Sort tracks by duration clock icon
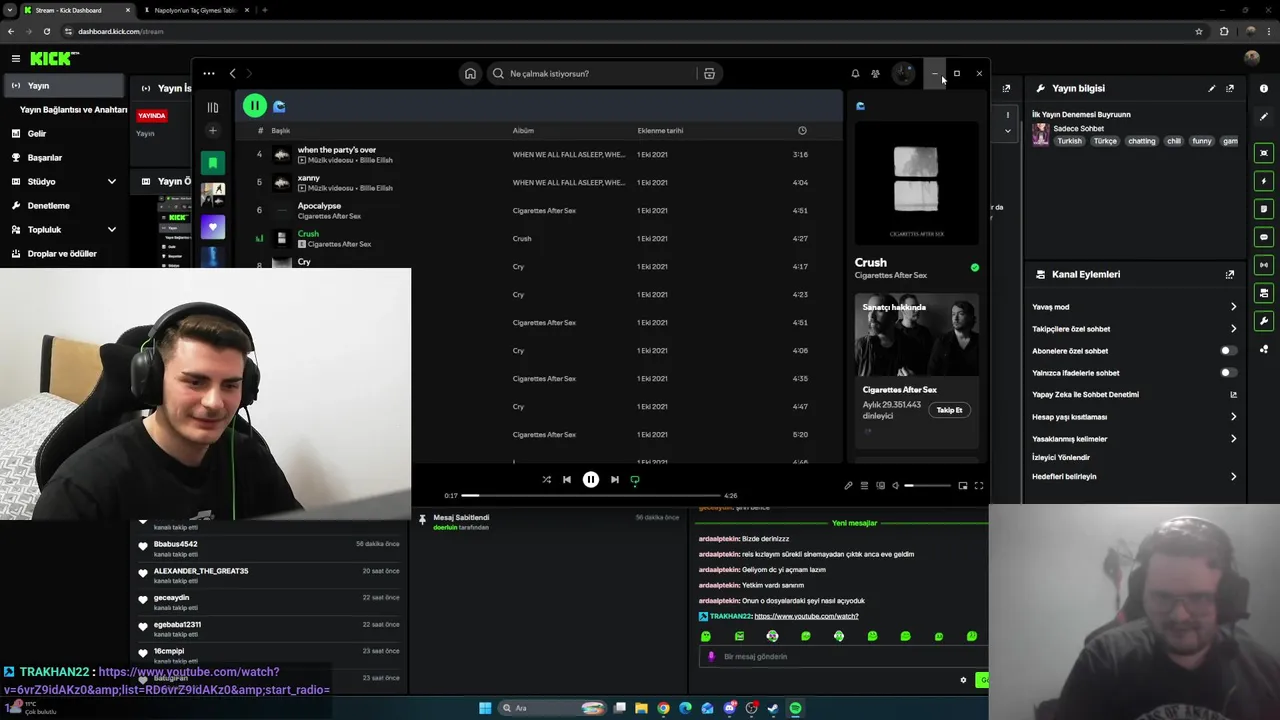The width and height of the screenshot is (1280, 720). 802,131
